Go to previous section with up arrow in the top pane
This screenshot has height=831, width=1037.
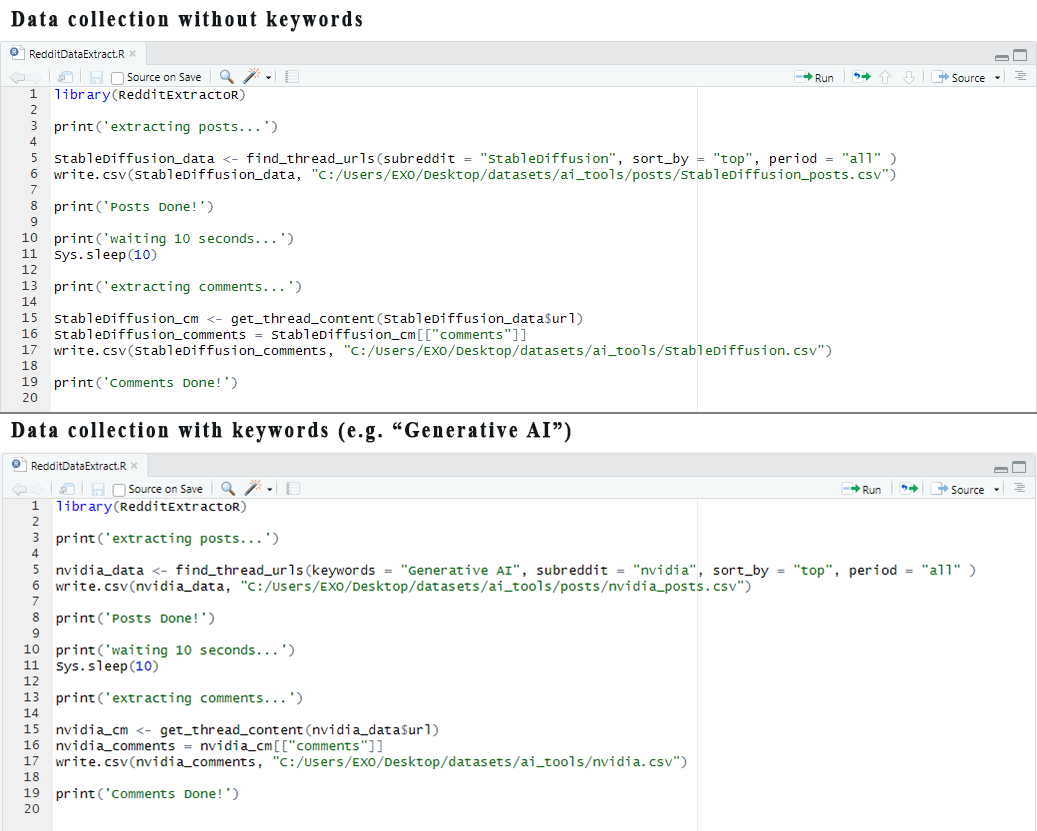tap(885, 77)
